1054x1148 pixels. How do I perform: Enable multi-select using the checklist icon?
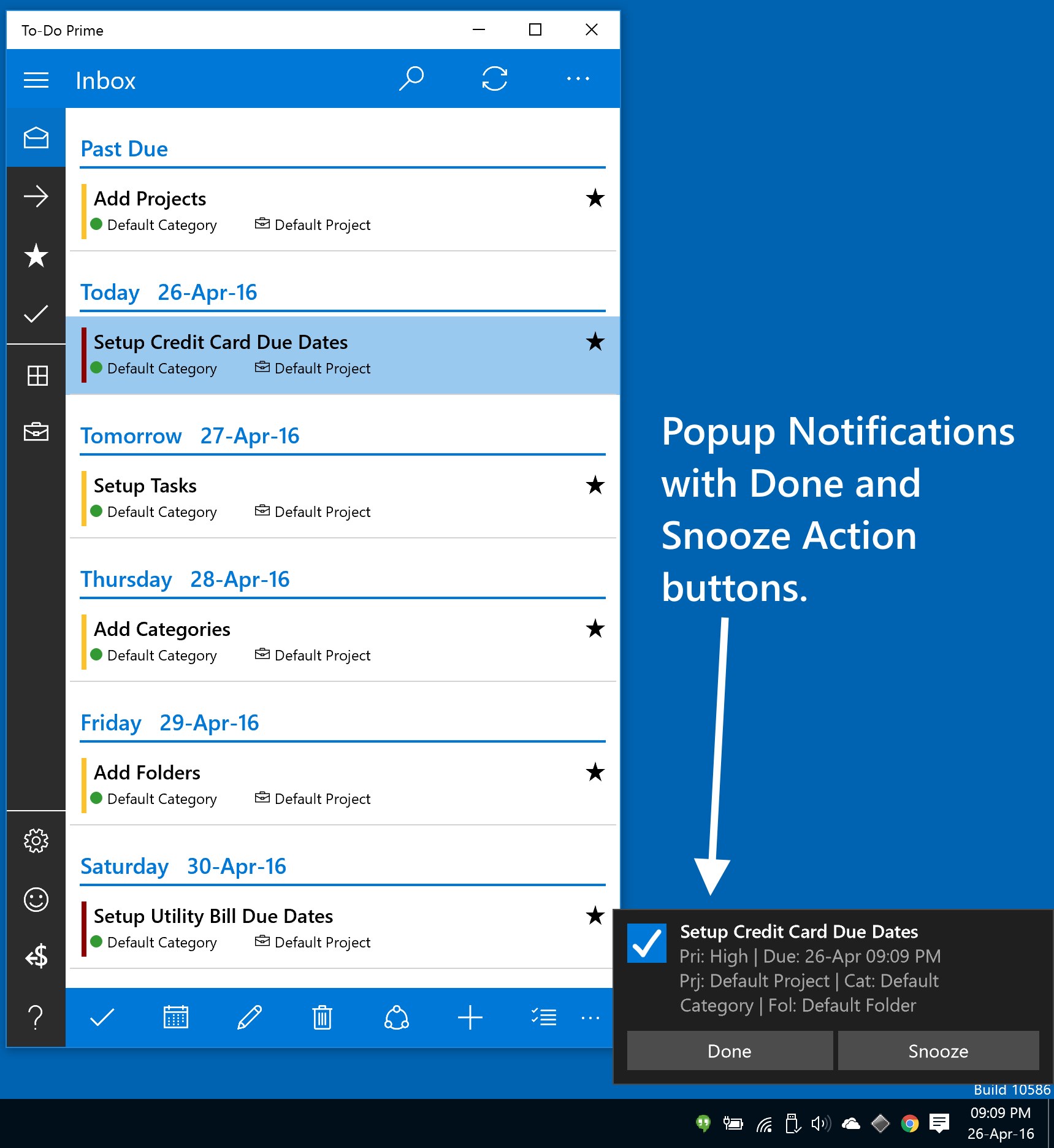(x=544, y=1017)
